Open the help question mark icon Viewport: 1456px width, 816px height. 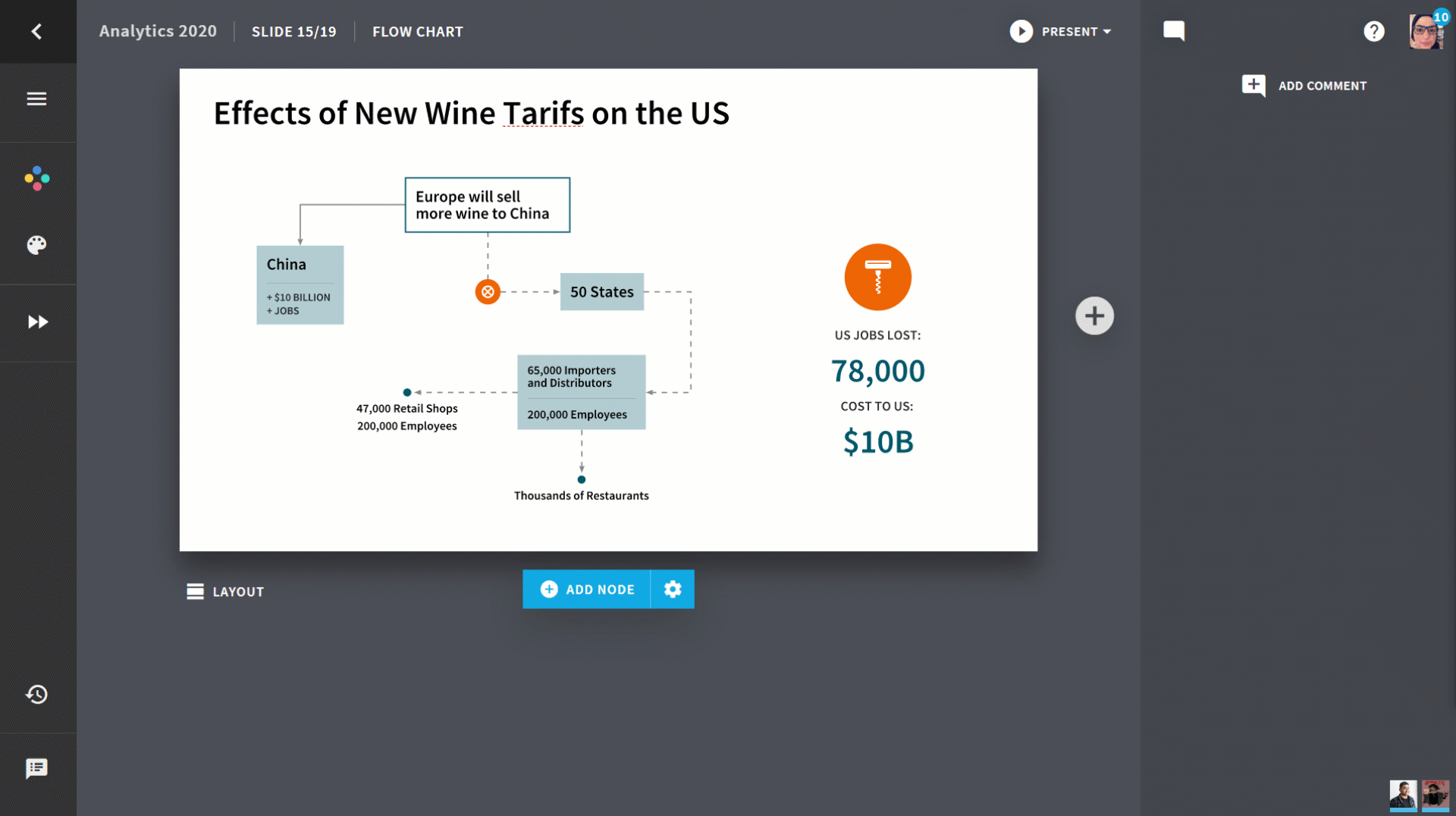coord(1374,31)
